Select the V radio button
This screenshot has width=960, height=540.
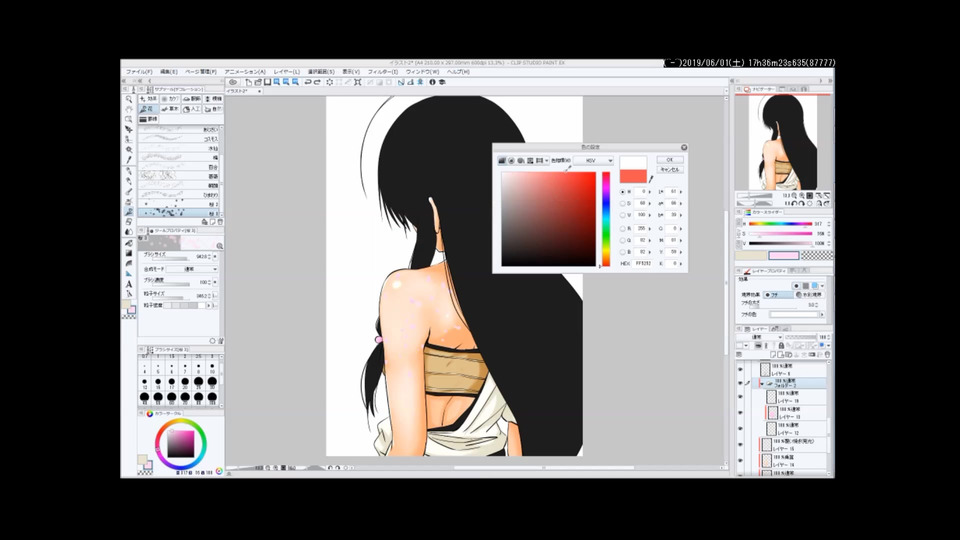pyautogui.click(x=623, y=215)
